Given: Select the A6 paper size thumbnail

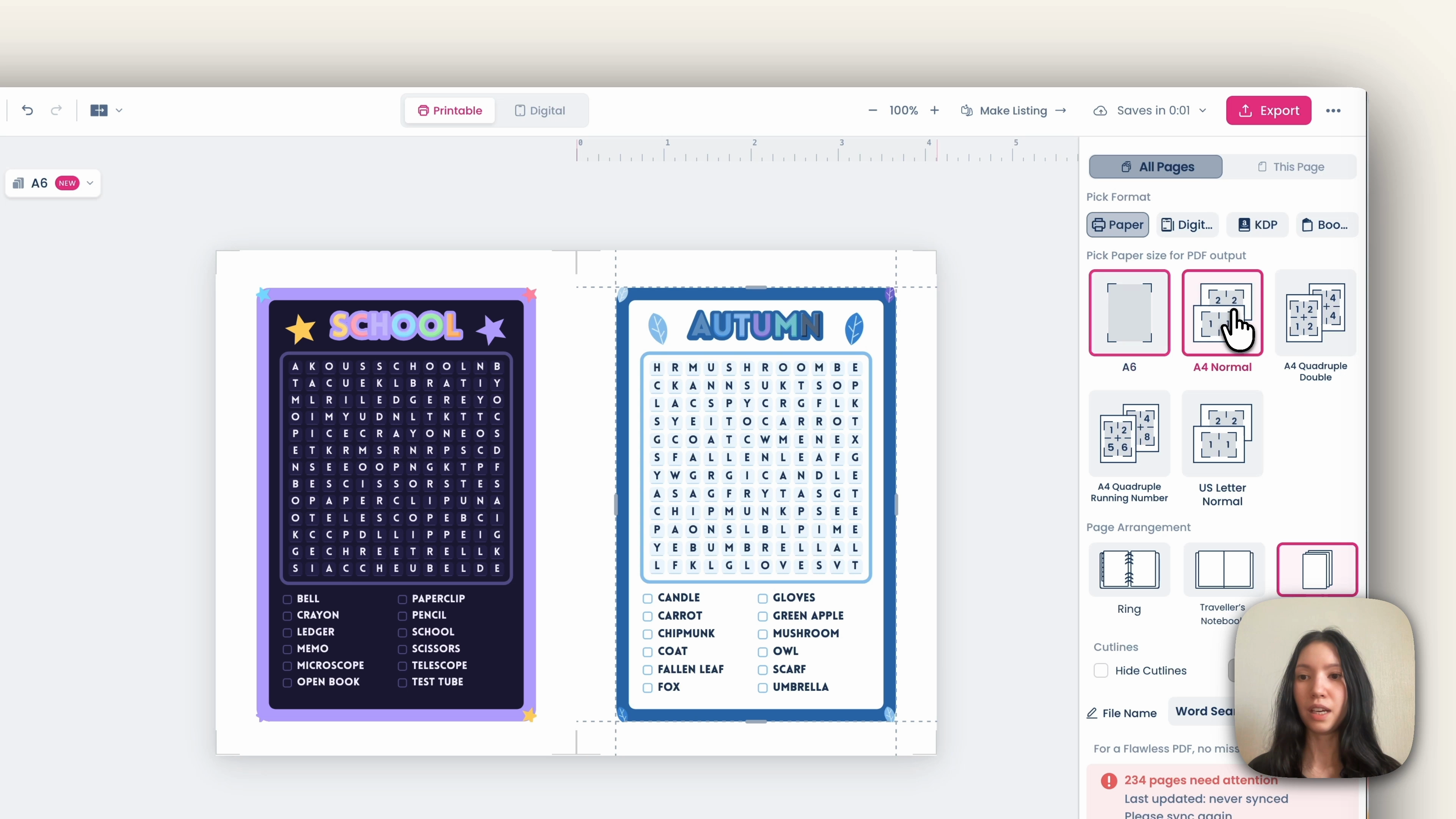Looking at the screenshot, I should pyautogui.click(x=1129, y=312).
